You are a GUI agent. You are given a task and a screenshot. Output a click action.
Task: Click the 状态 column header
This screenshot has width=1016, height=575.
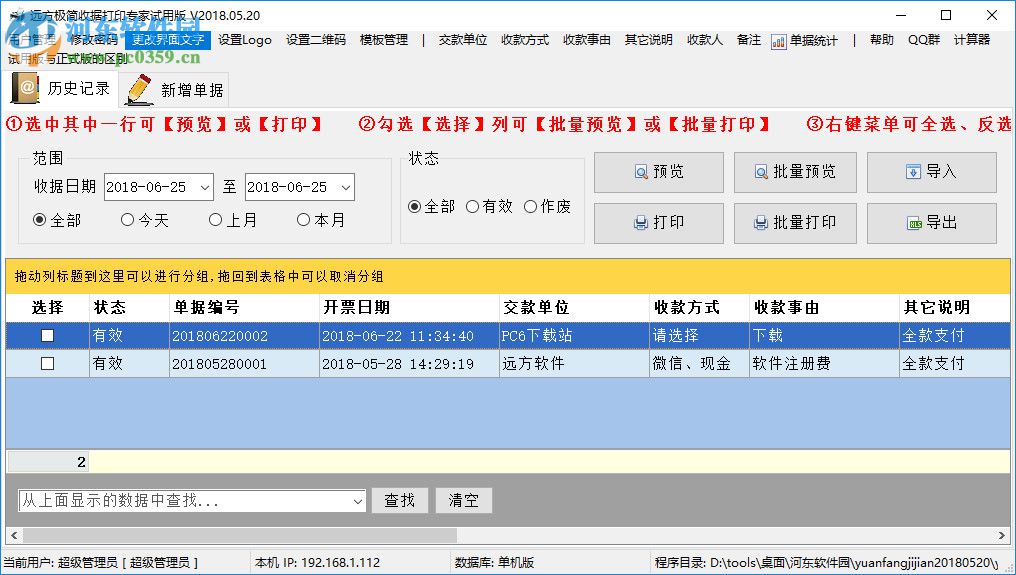tap(129, 308)
